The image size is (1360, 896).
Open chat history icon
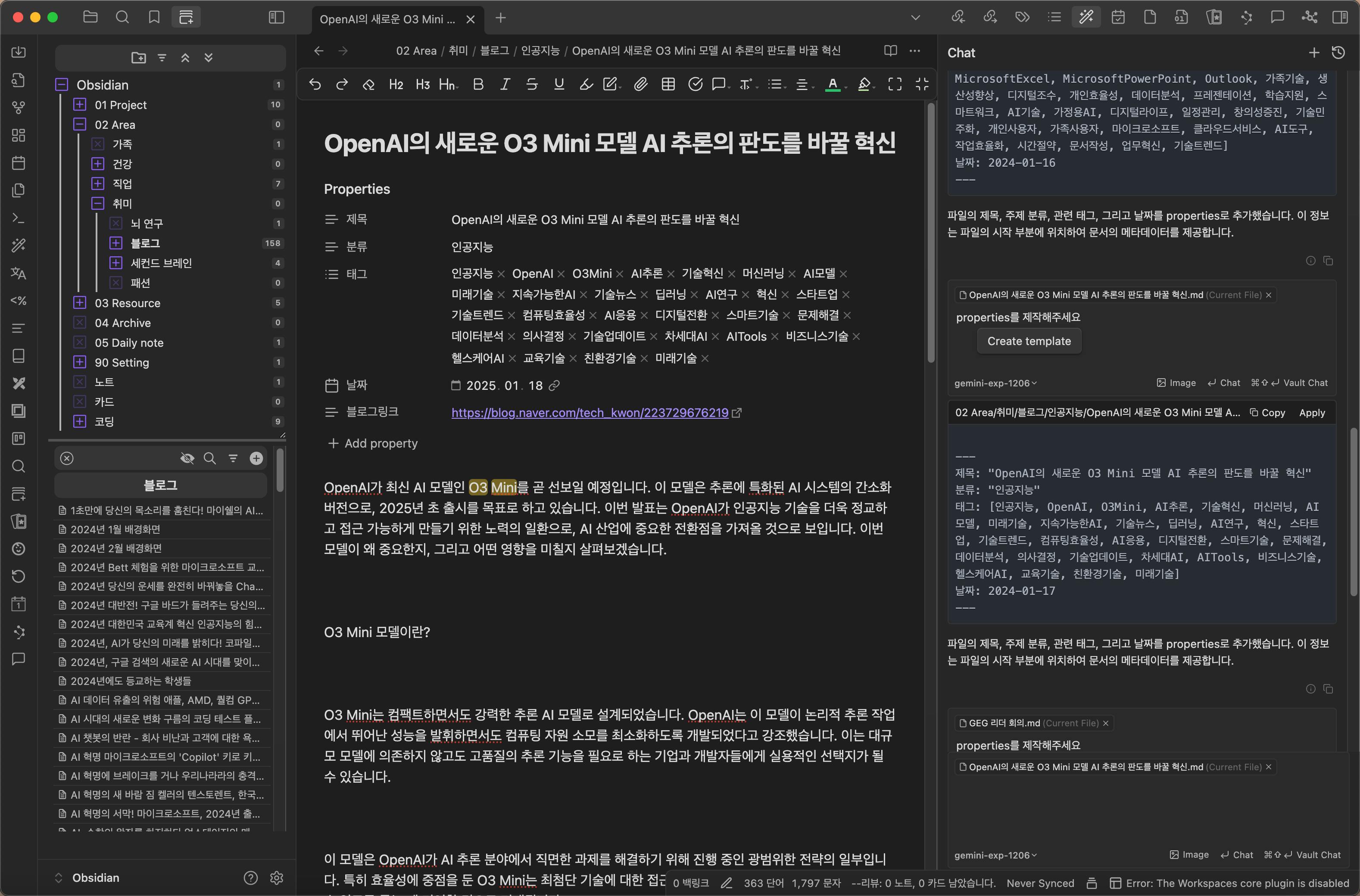pyautogui.click(x=1338, y=53)
